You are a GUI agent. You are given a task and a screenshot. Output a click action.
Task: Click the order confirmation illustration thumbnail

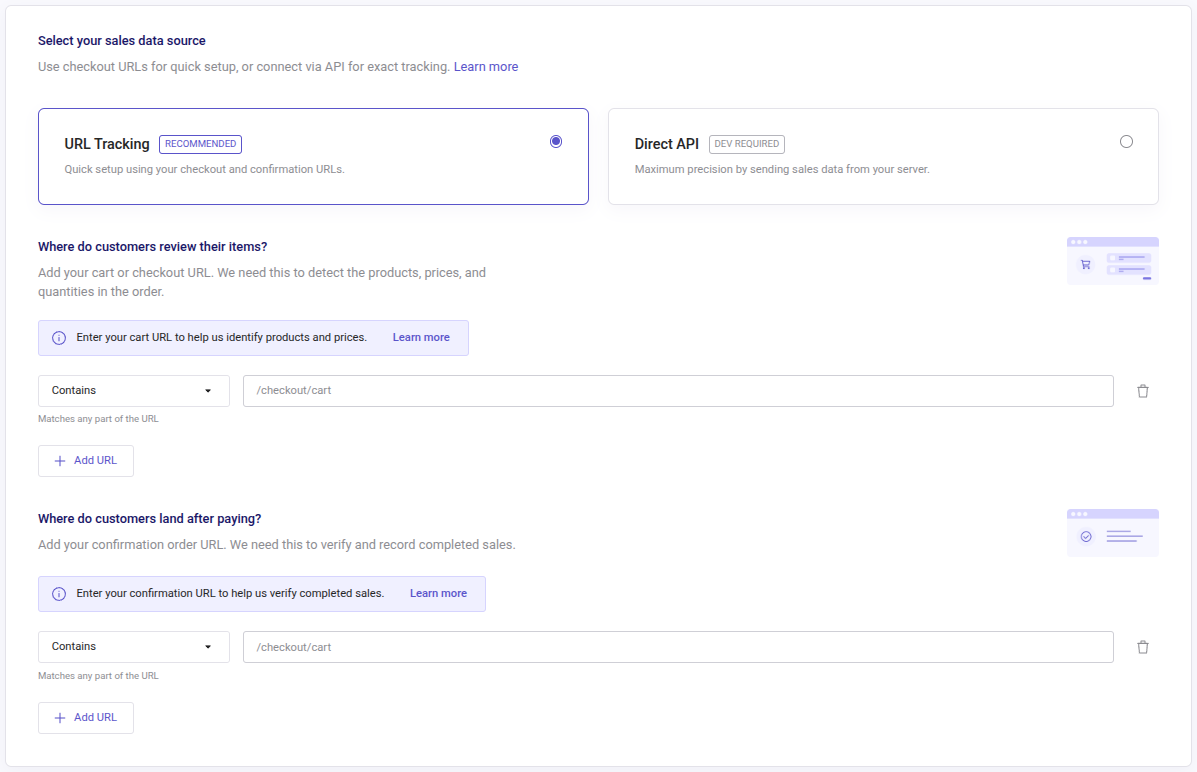click(1112, 532)
